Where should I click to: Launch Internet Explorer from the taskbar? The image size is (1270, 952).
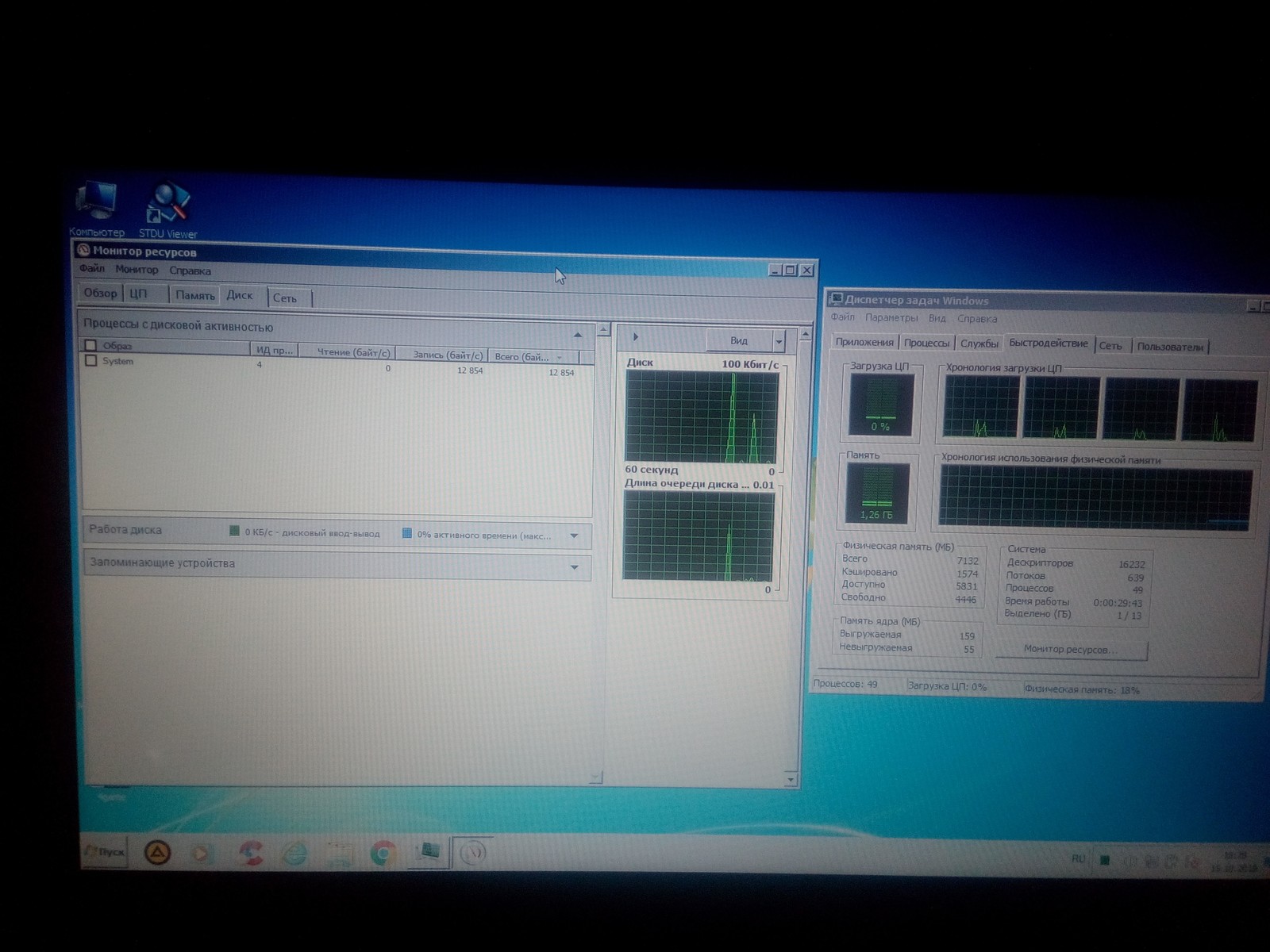(x=294, y=854)
